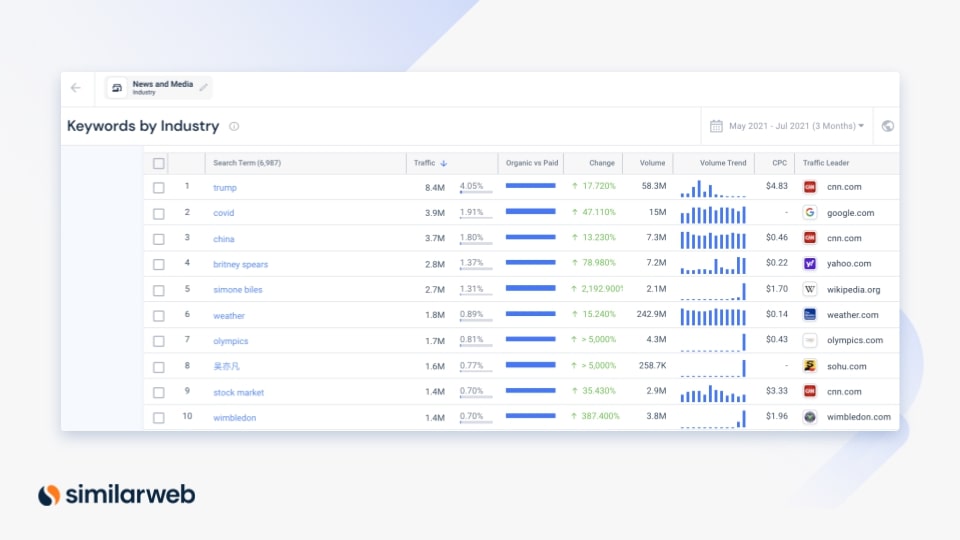Click weather.com favicon in weather row
960x540 pixels.
(x=809, y=315)
